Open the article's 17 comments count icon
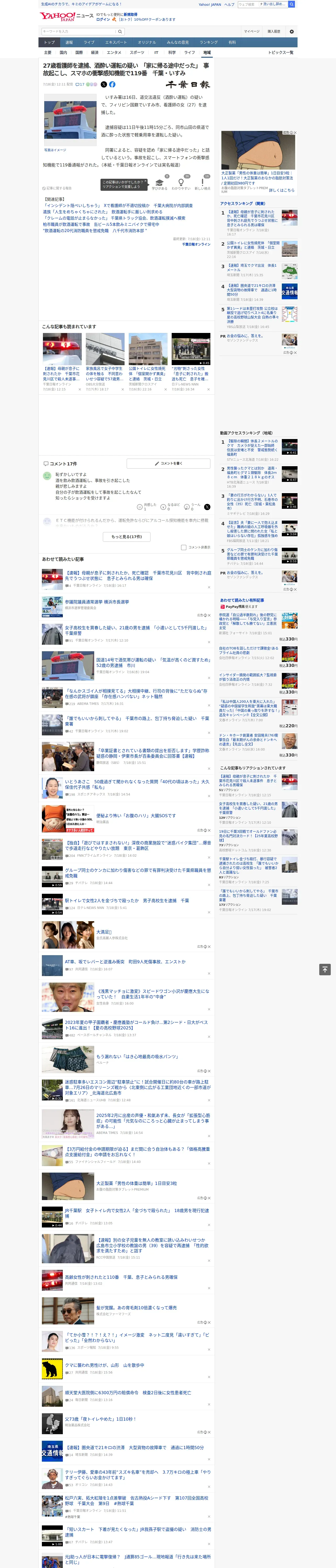336x1568 pixels. [x=80, y=85]
